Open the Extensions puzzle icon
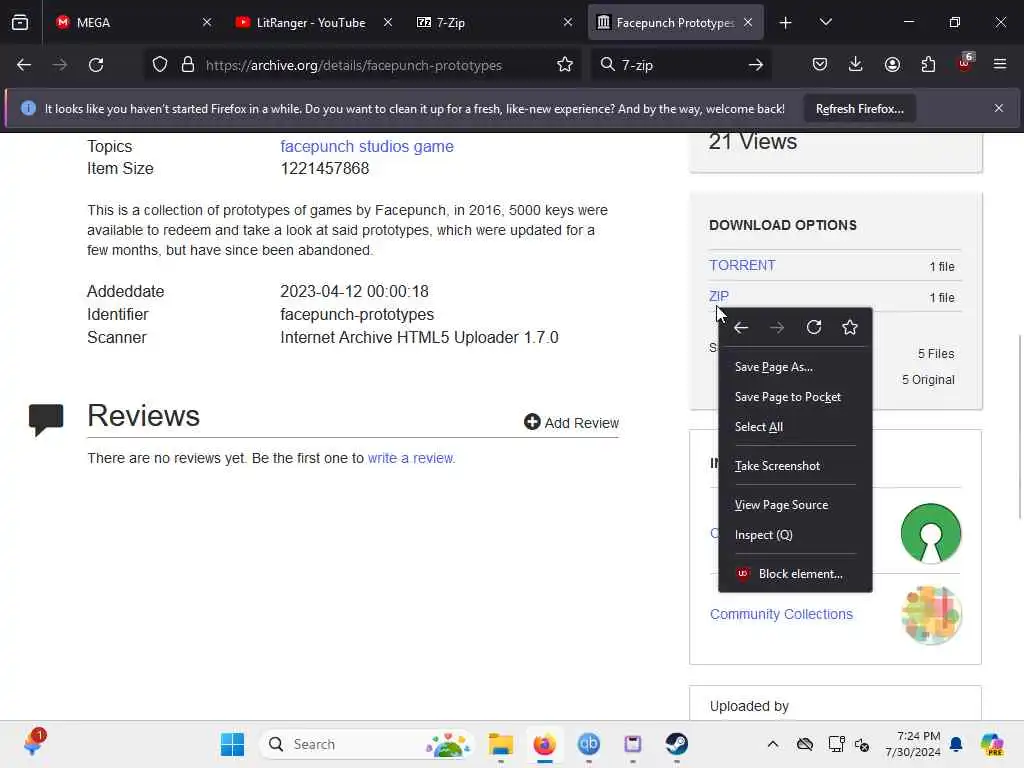This screenshot has width=1024, height=768. click(928, 65)
